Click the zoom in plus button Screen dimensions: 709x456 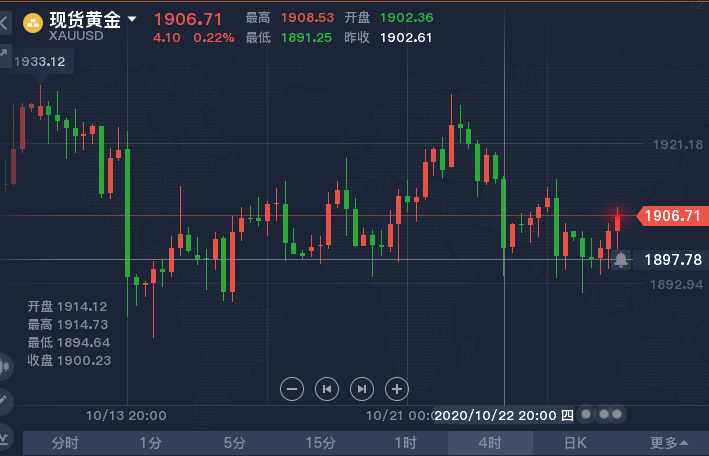[397, 389]
